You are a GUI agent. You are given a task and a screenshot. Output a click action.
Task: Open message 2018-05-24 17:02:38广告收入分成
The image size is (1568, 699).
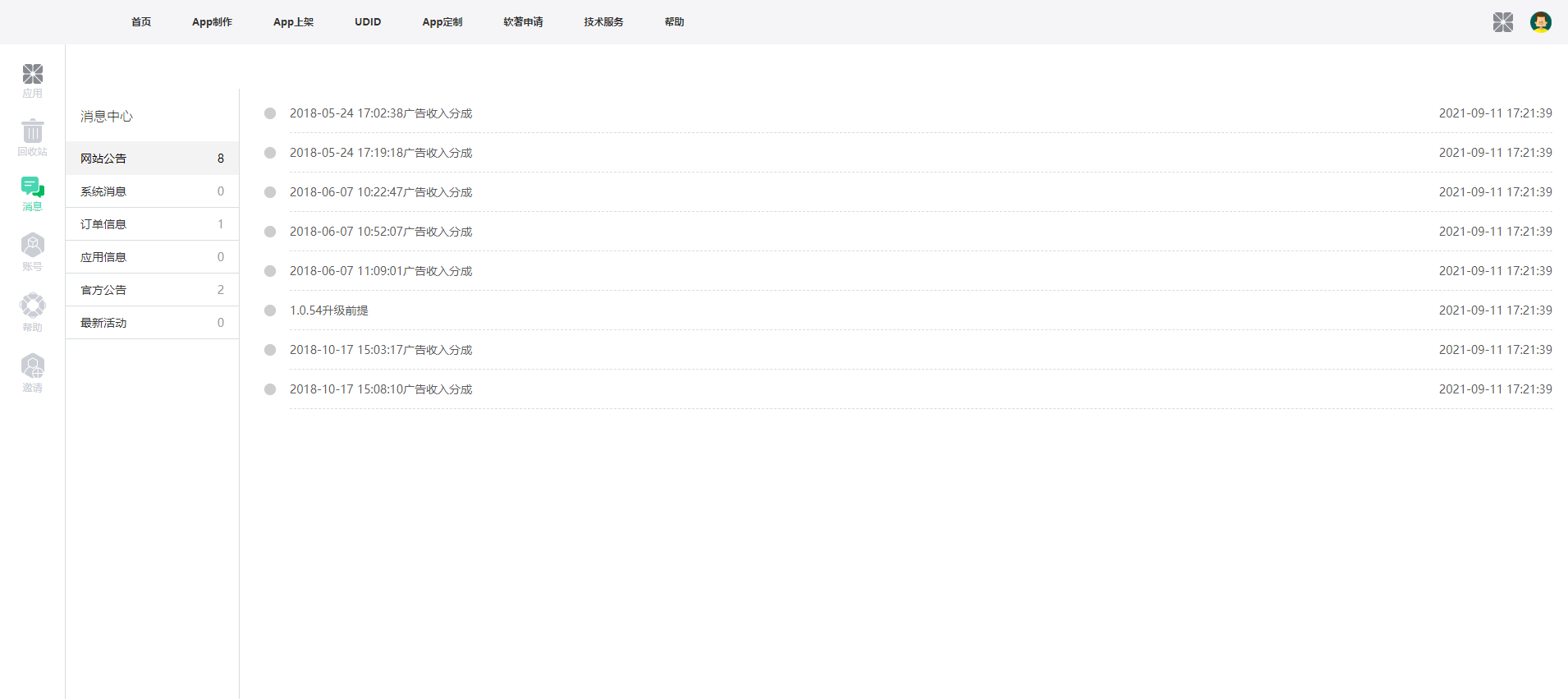[x=381, y=113]
